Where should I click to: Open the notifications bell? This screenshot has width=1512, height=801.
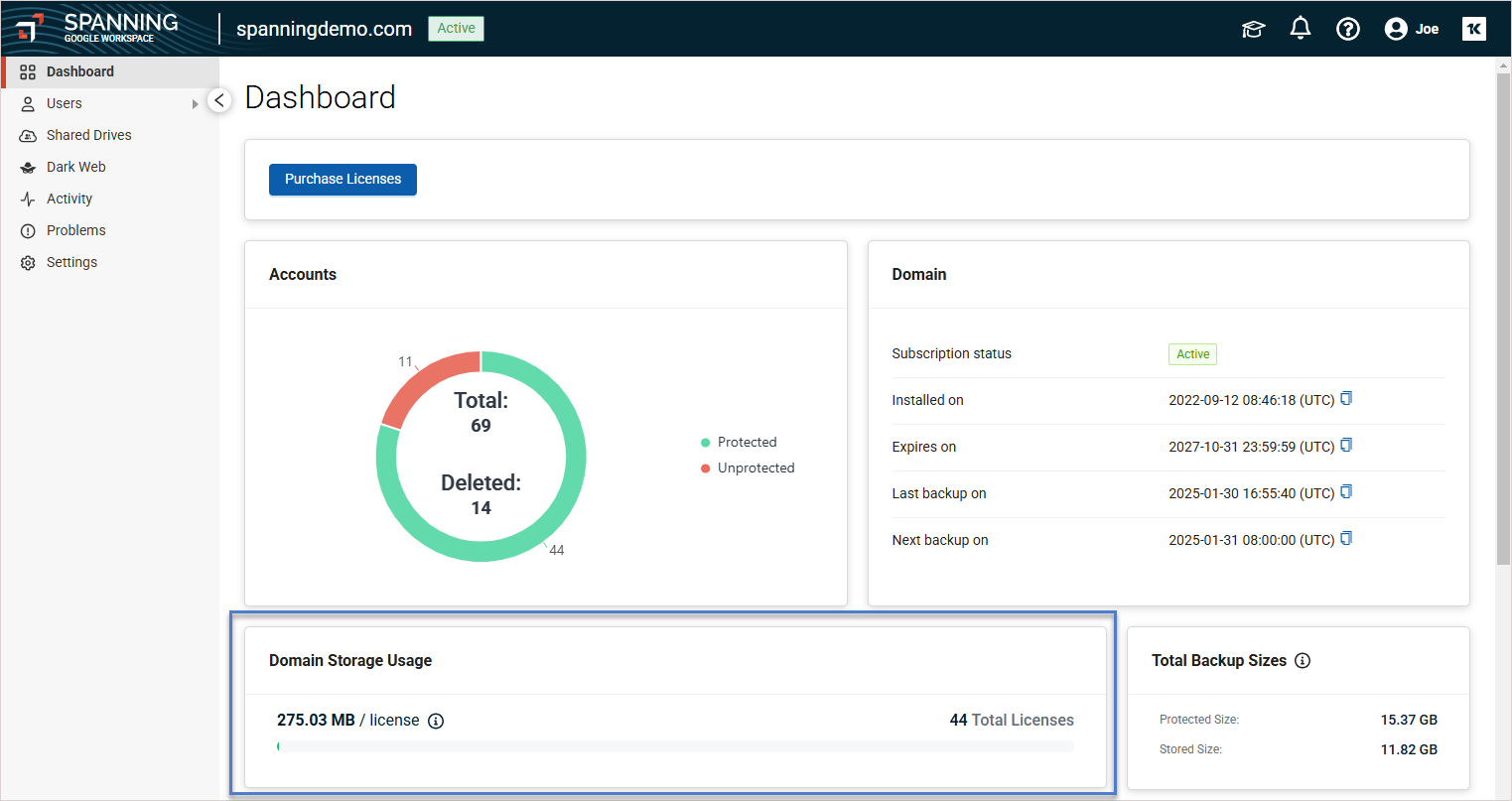(x=1300, y=29)
